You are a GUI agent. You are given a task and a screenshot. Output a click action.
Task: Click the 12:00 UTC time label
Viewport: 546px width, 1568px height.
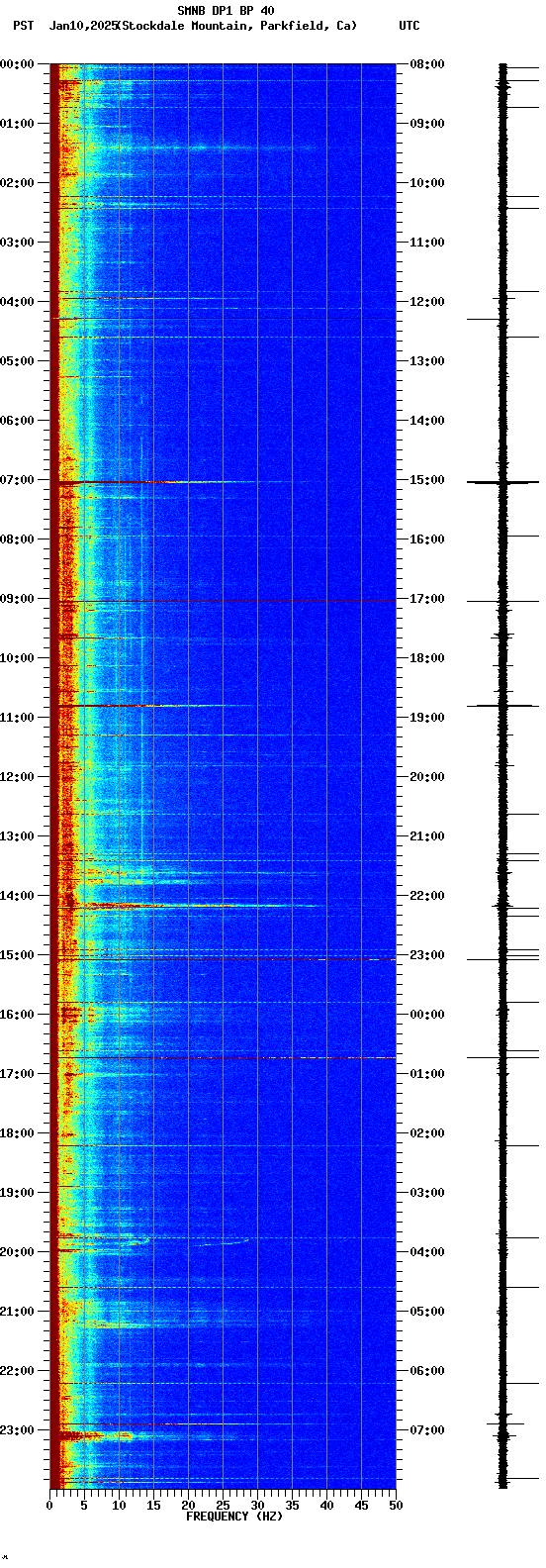click(427, 302)
